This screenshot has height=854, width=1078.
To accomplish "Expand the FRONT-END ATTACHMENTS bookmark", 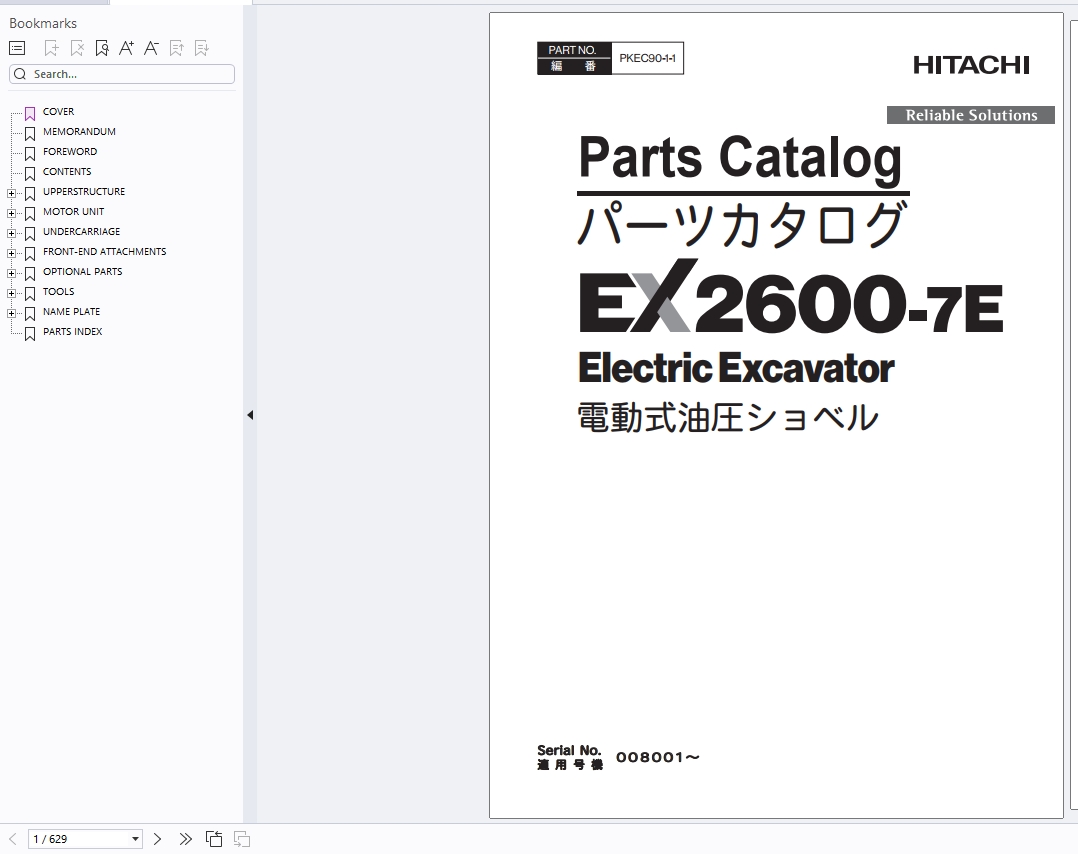I will point(11,253).
